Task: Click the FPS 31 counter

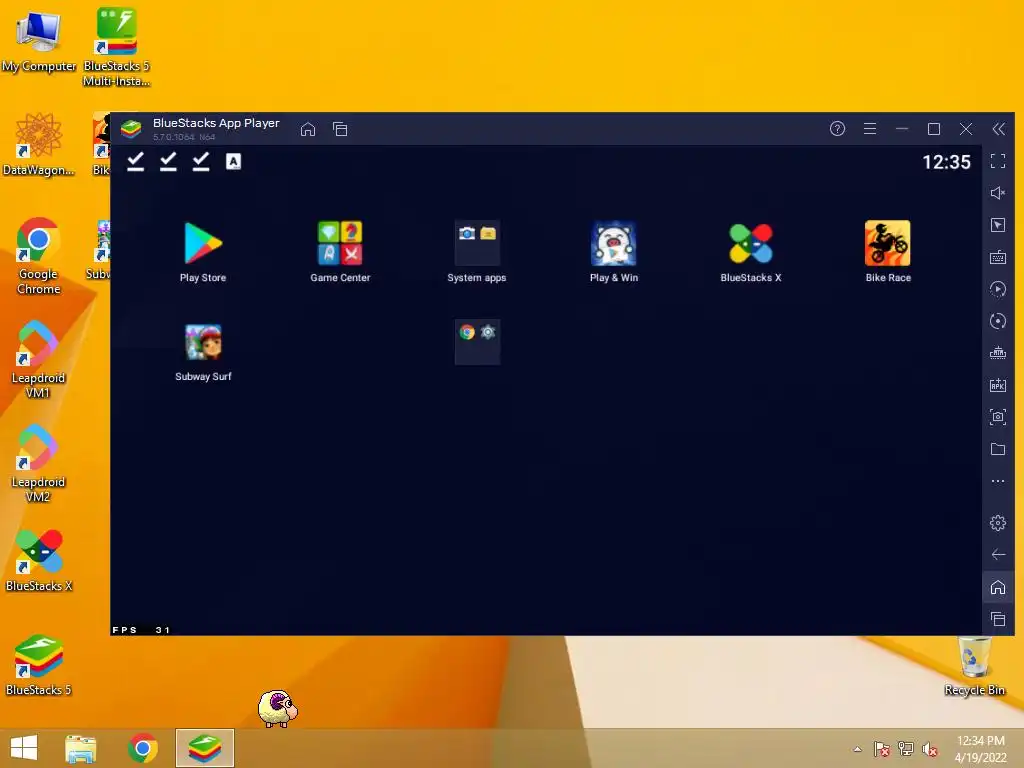Action: pyautogui.click(x=141, y=630)
